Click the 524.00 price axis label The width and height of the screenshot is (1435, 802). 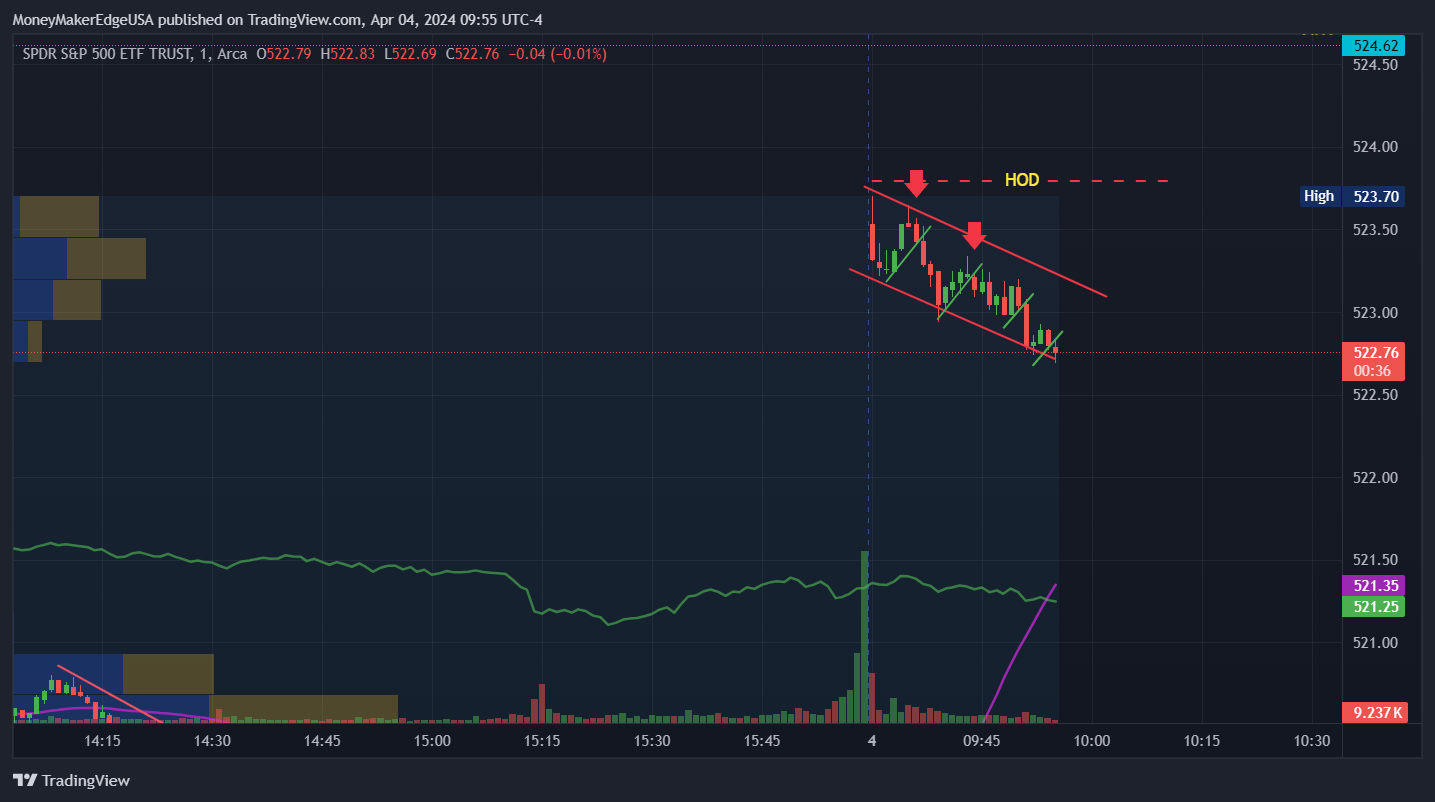[1375, 147]
